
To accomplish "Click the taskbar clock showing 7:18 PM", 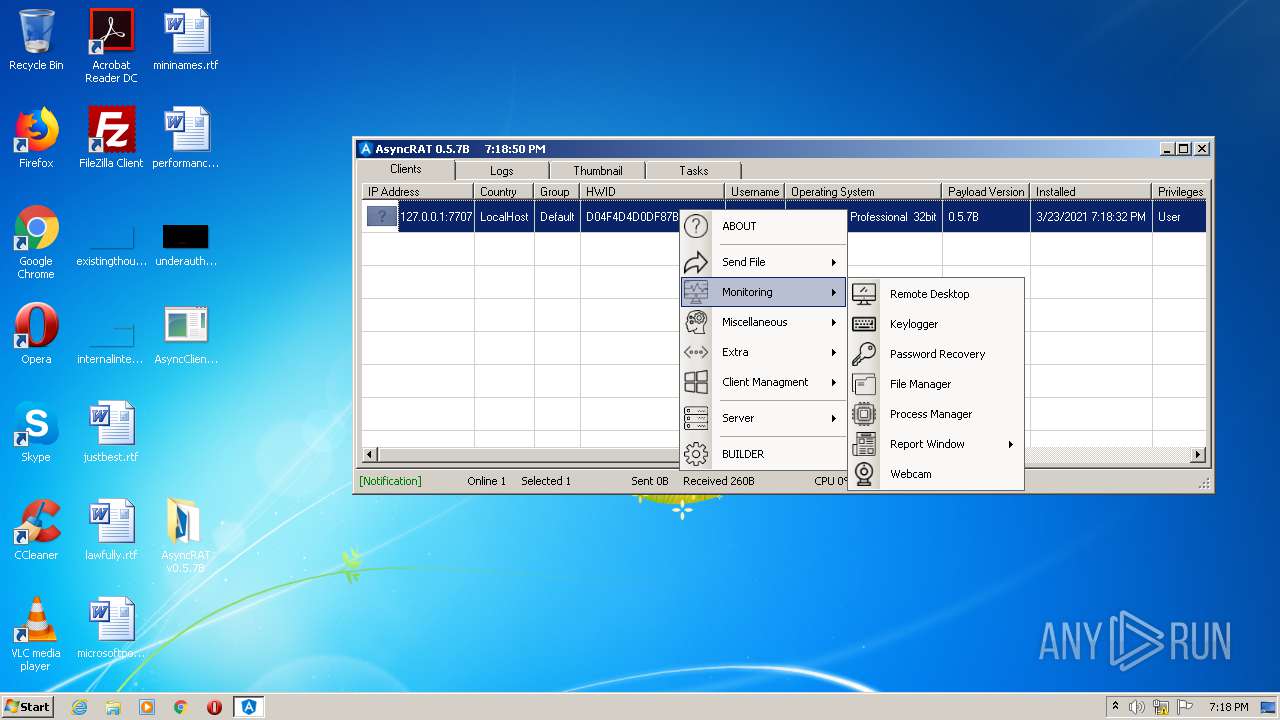I will coord(1228,706).
